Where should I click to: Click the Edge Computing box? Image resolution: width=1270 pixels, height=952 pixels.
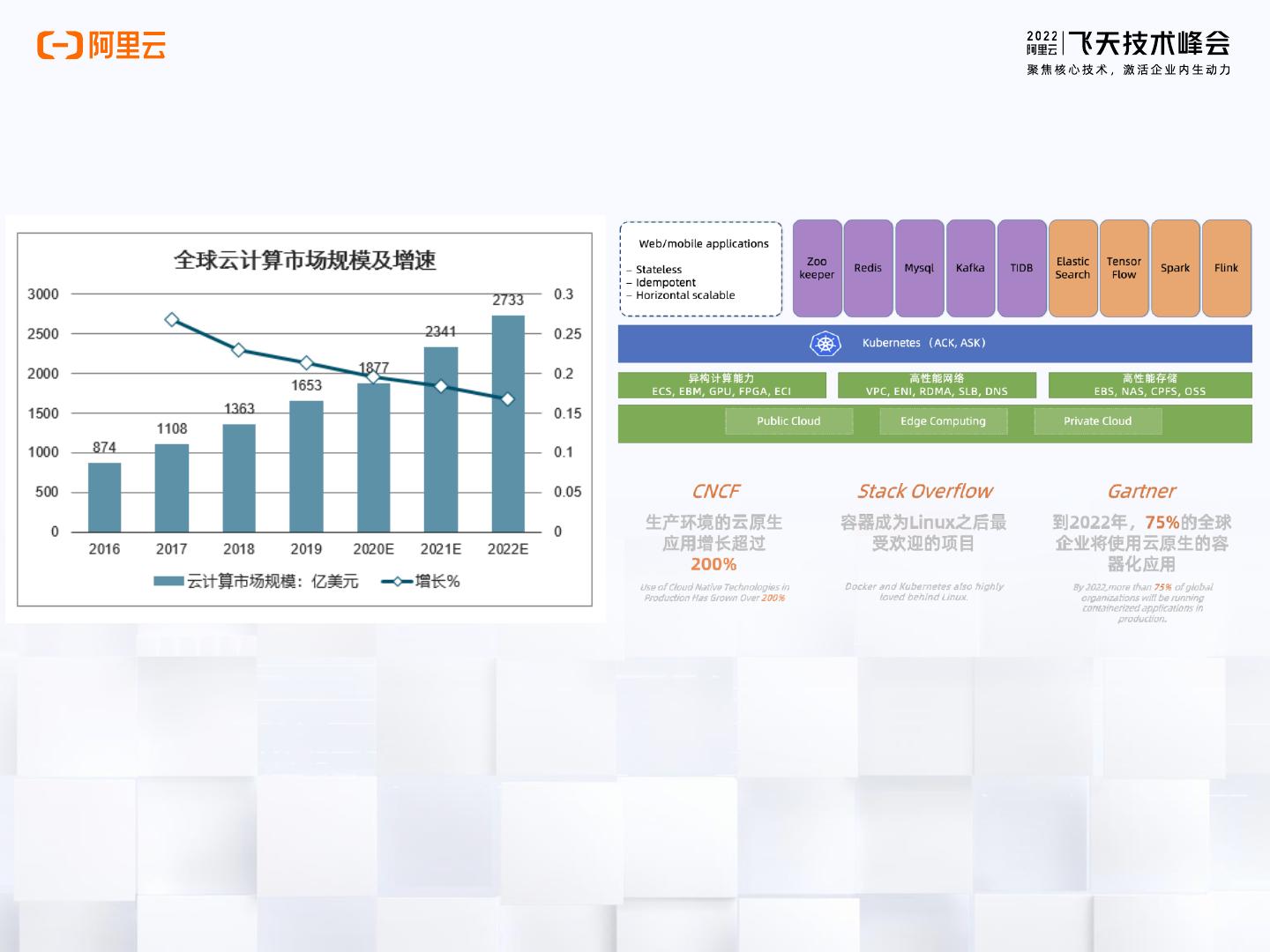(x=943, y=421)
